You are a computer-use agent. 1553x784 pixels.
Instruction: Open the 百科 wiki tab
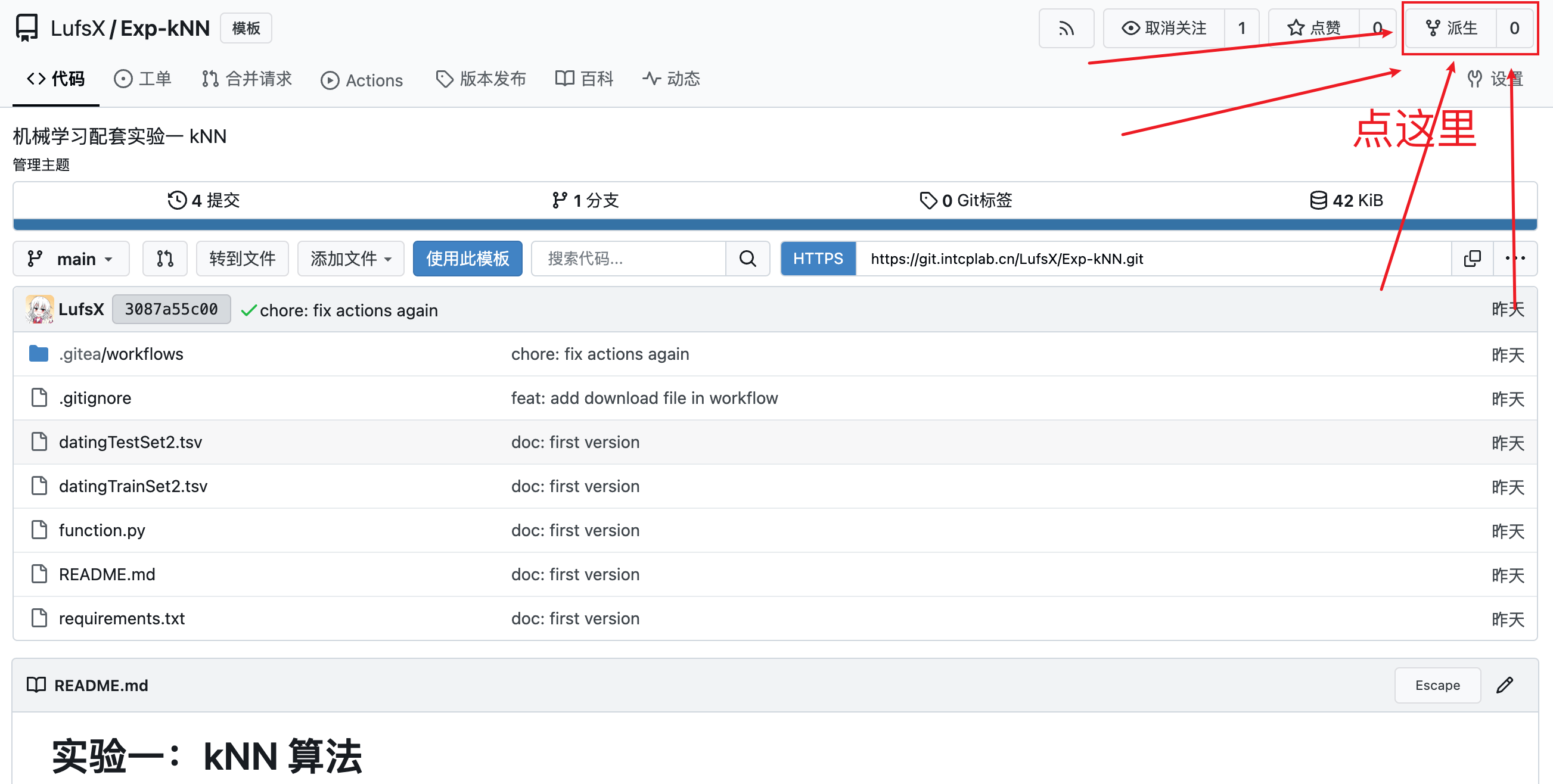(x=584, y=79)
